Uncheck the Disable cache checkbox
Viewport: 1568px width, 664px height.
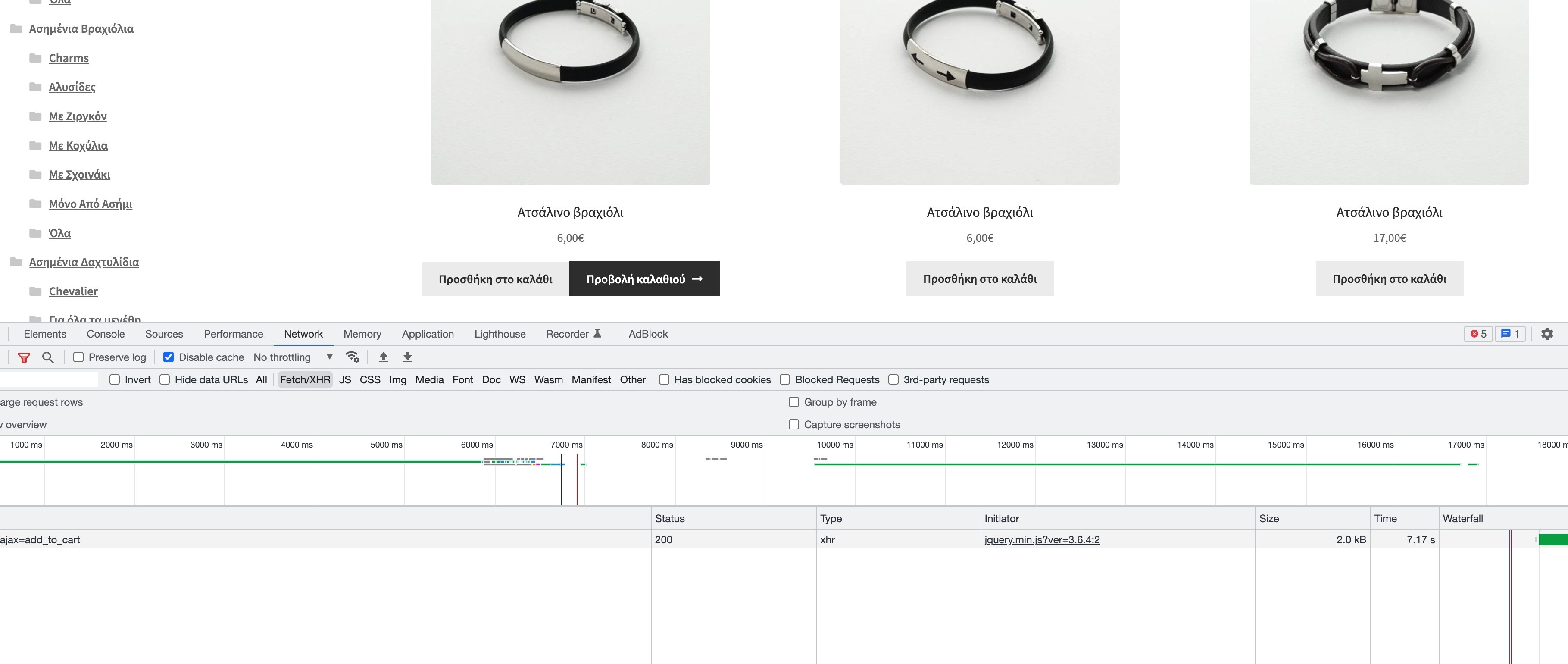pos(169,357)
